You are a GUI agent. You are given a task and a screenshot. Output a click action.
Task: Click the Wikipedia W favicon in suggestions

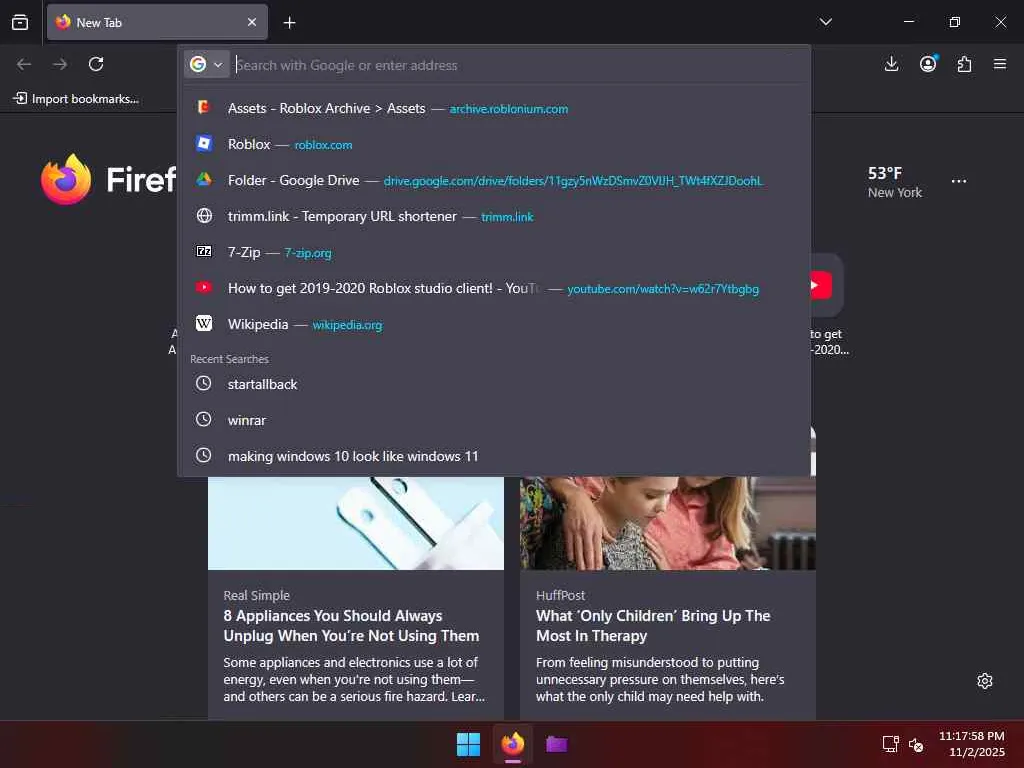tap(204, 323)
